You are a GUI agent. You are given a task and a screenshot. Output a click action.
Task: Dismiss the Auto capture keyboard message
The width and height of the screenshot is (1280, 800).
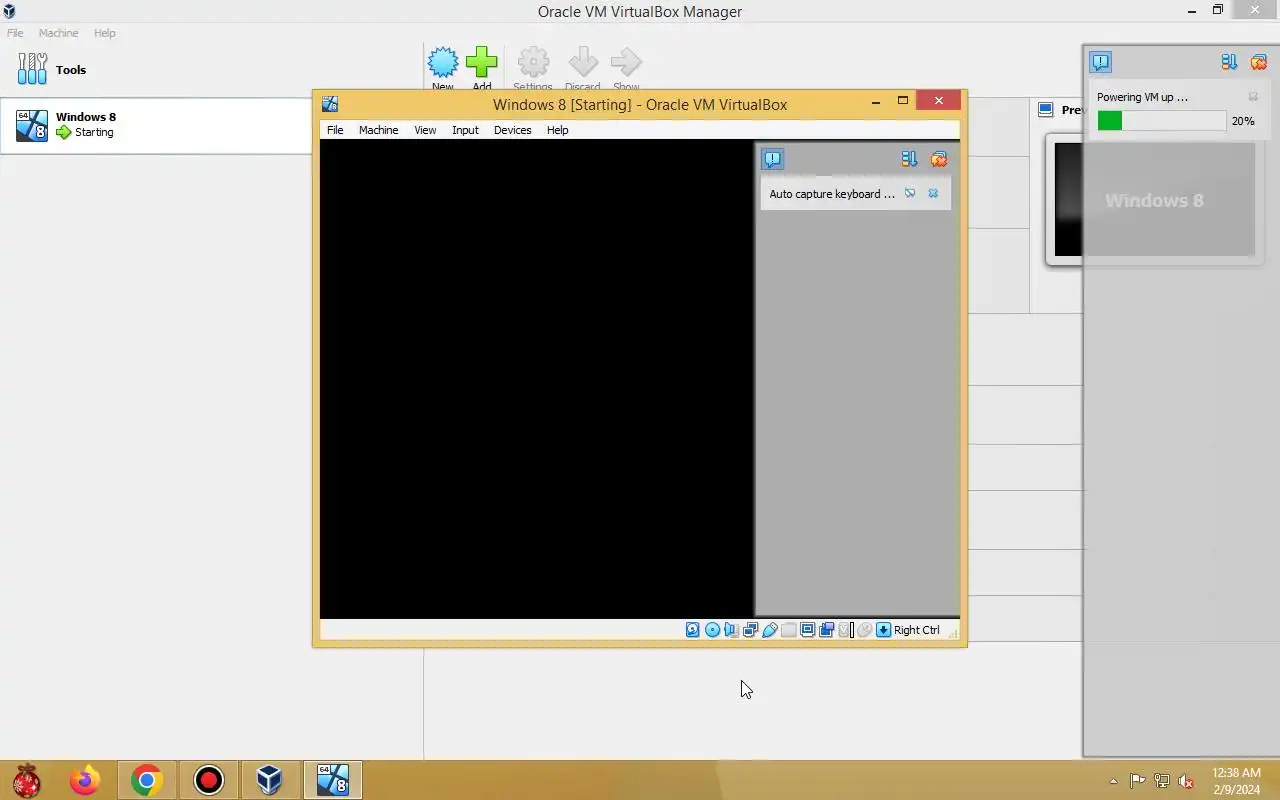(933, 193)
